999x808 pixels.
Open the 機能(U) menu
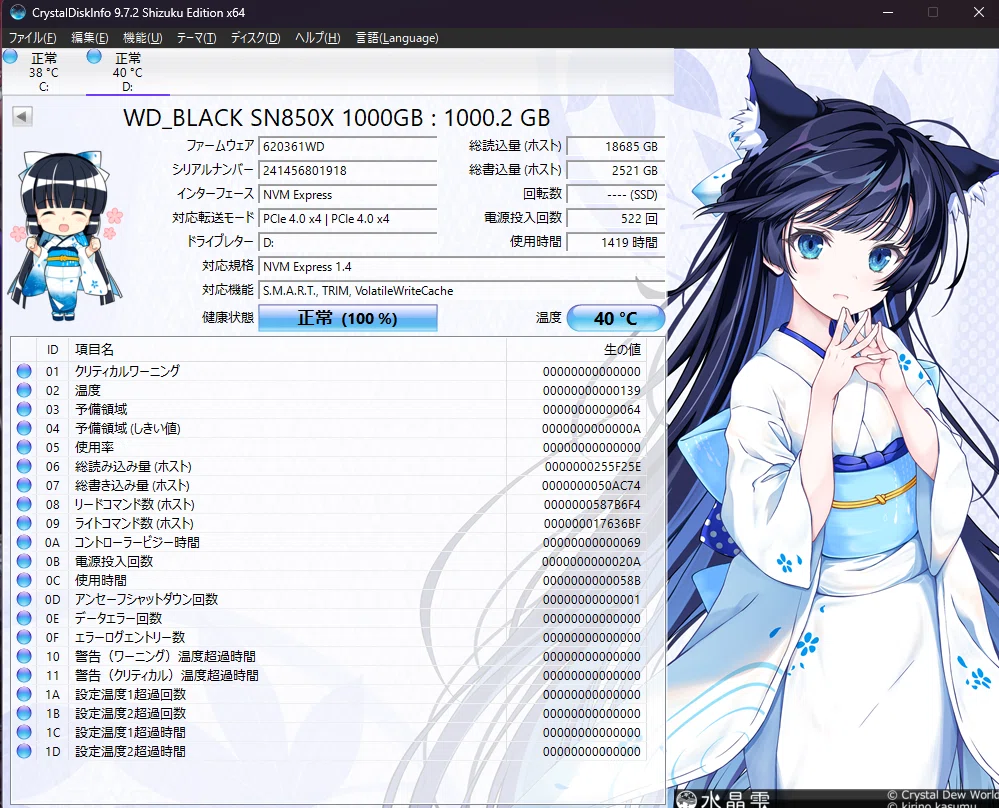pyautogui.click(x=142, y=38)
